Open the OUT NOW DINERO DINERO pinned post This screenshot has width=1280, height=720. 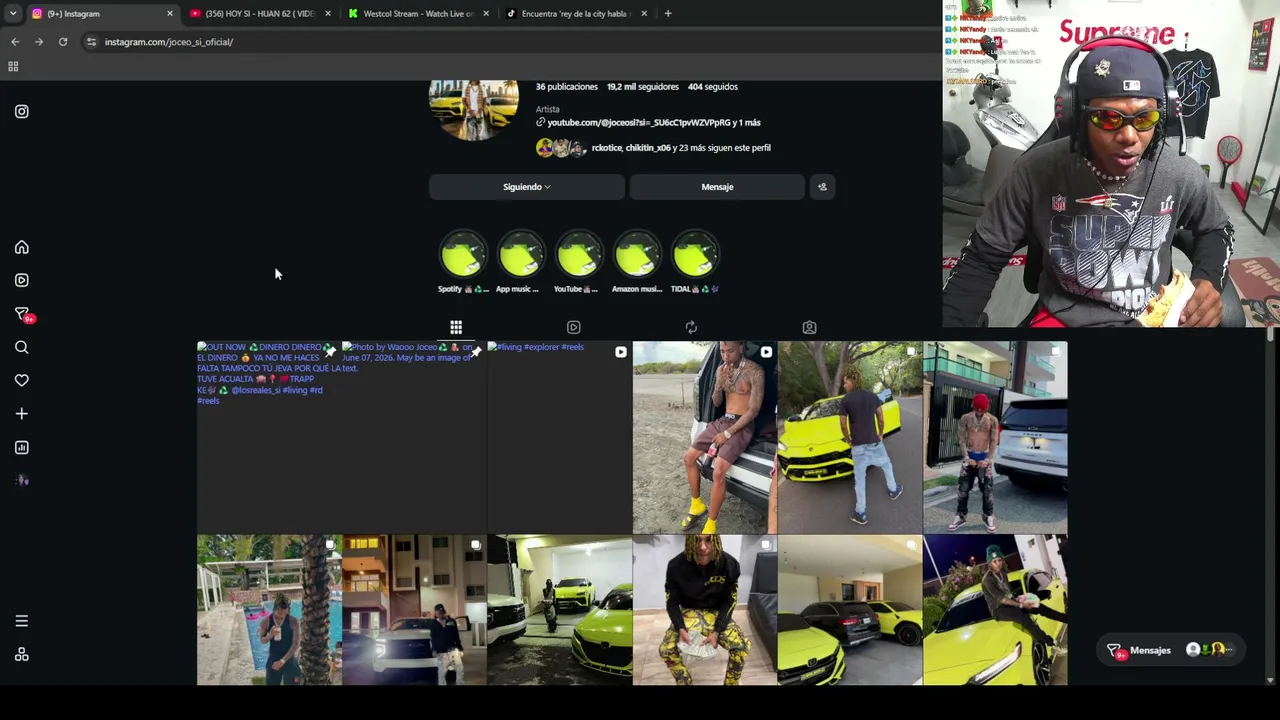(x=269, y=437)
